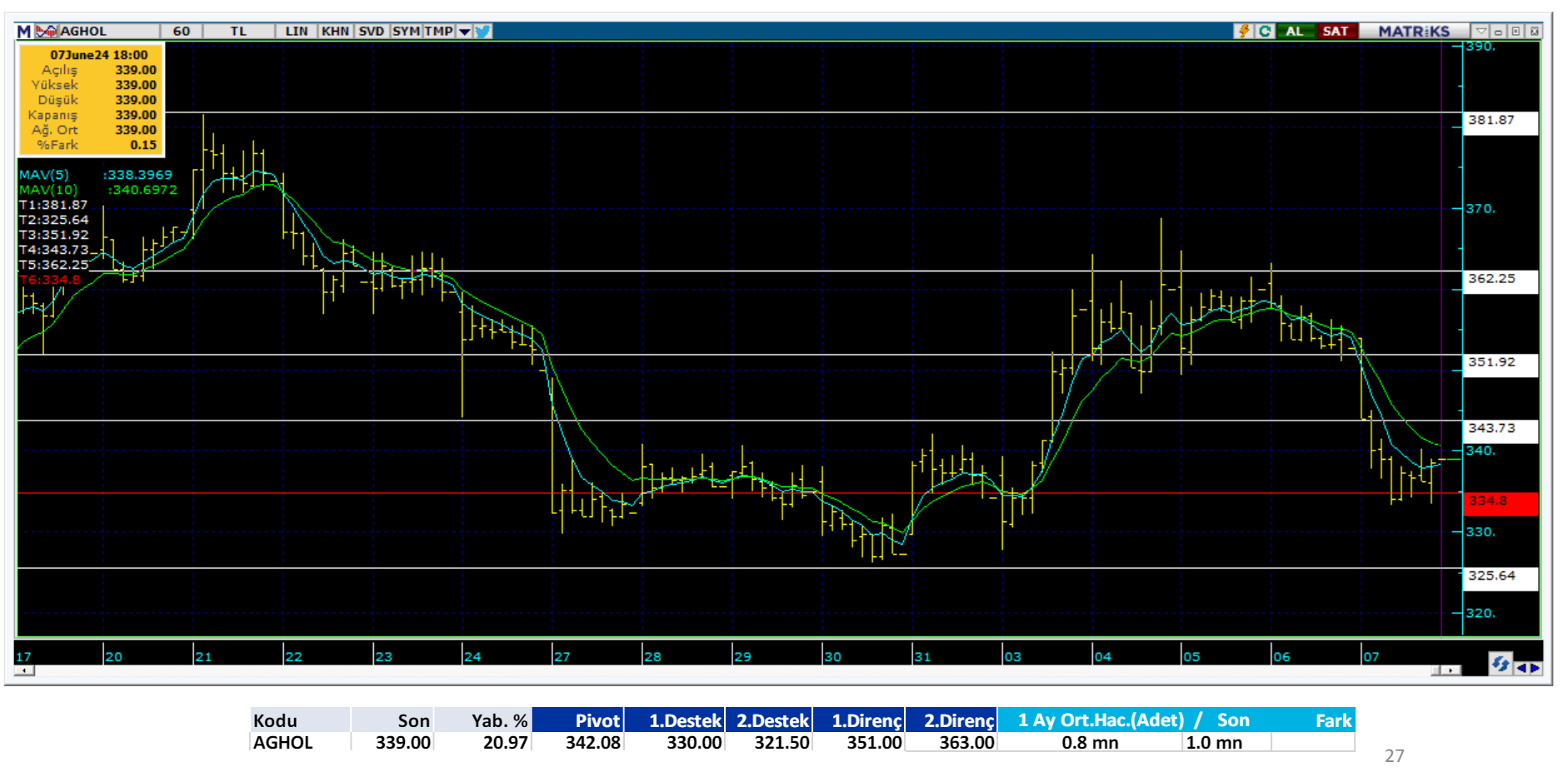Viewport: 1568px width, 777px height.
Task: Click the Twitter bird icon
Action: coord(483,32)
